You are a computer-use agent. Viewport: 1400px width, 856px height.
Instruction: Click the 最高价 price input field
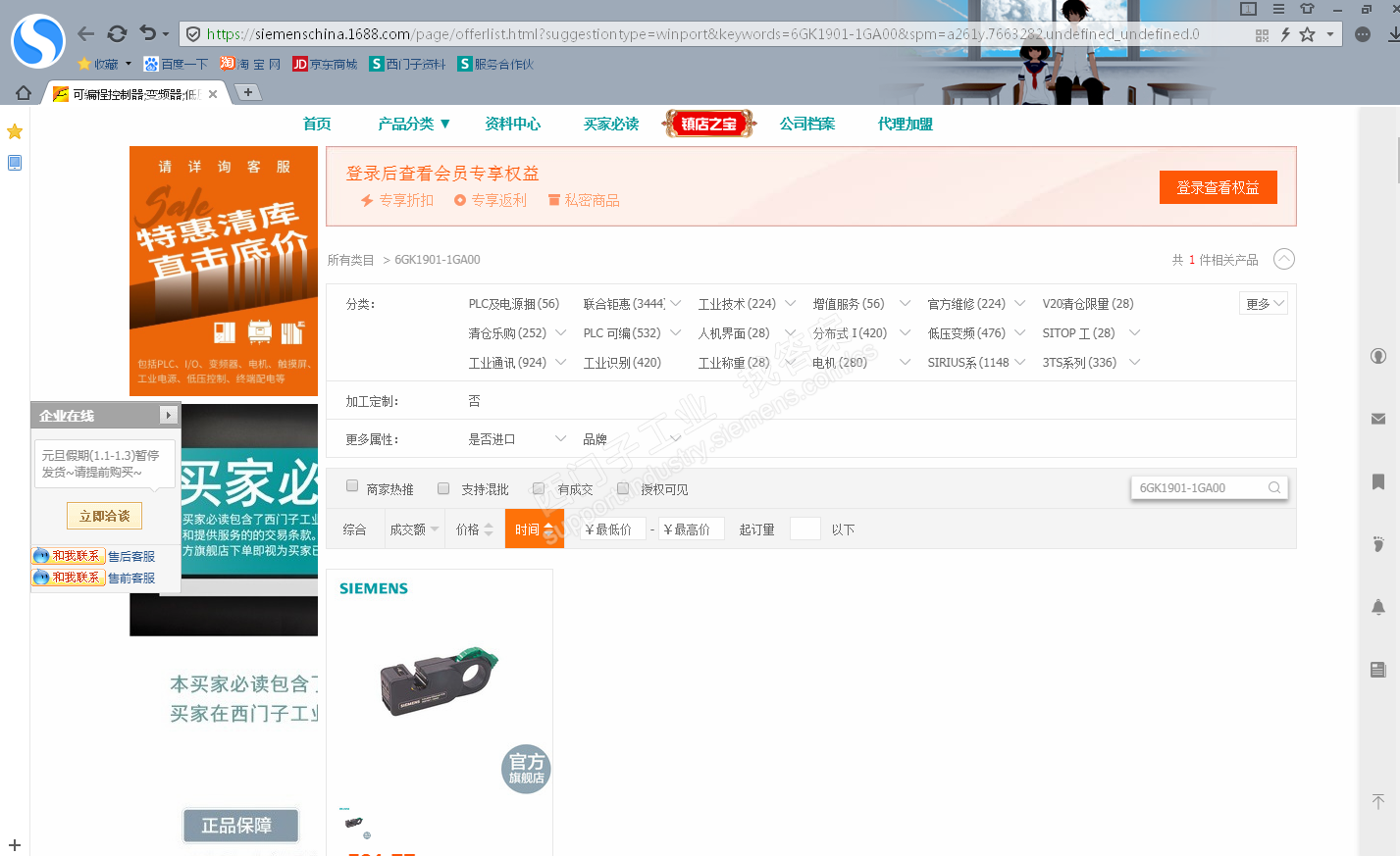point(691,529)
